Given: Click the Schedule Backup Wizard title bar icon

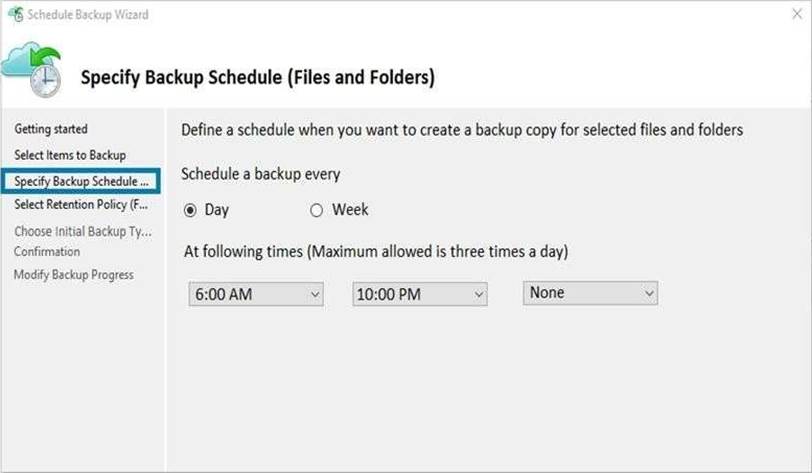Looking at the screenshot, I should 15,14.
